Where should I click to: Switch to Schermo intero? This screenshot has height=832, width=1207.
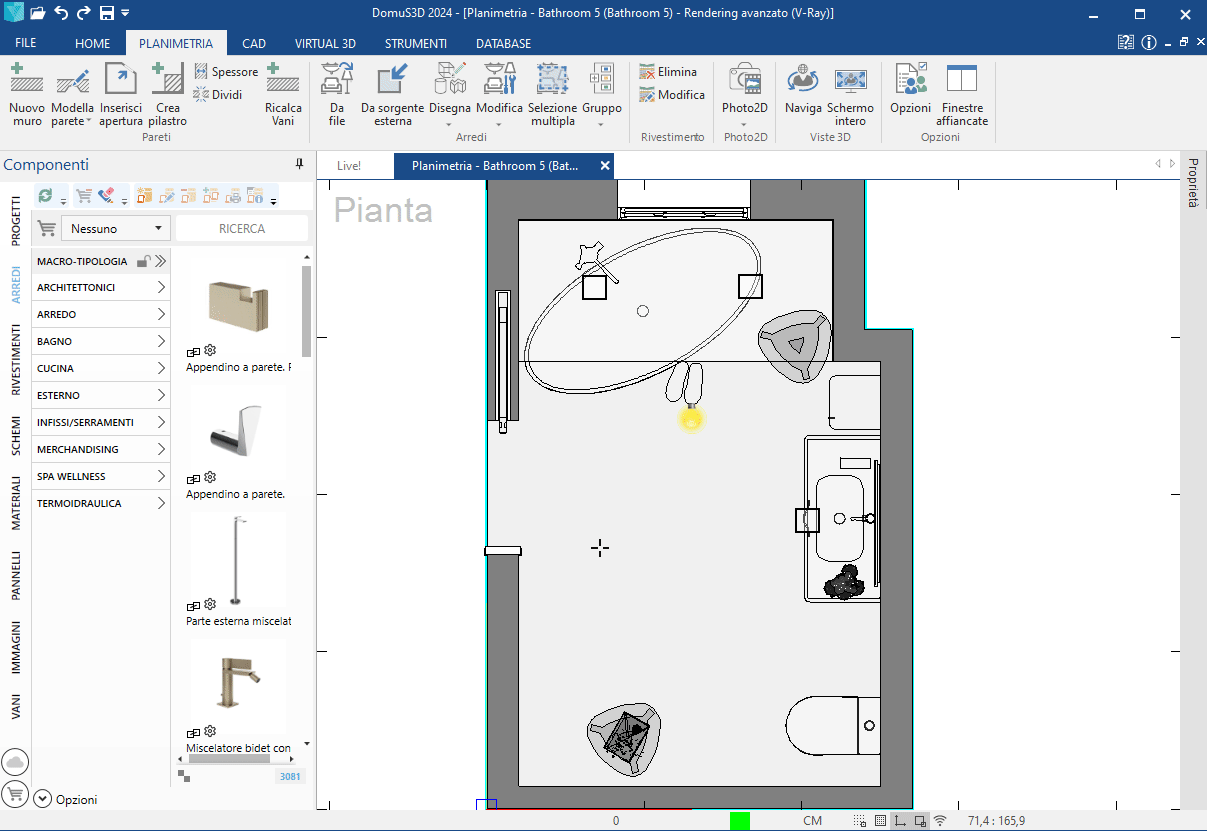(850, 94)
